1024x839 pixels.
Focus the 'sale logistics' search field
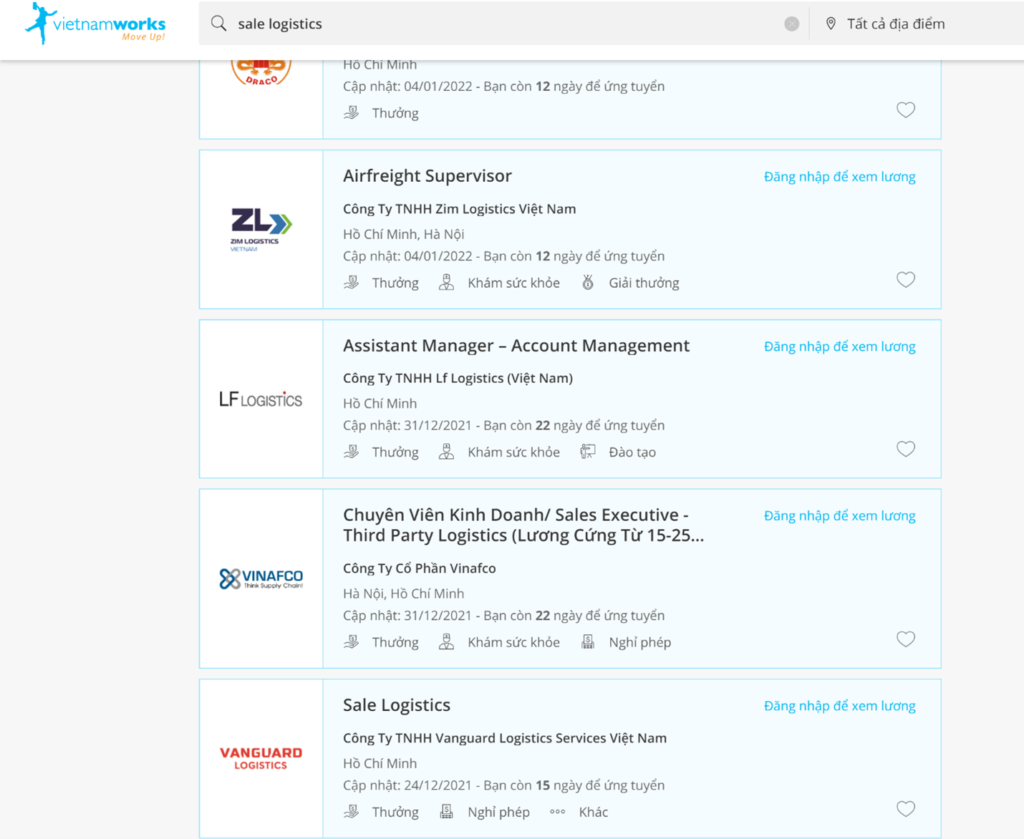[503, 24]
